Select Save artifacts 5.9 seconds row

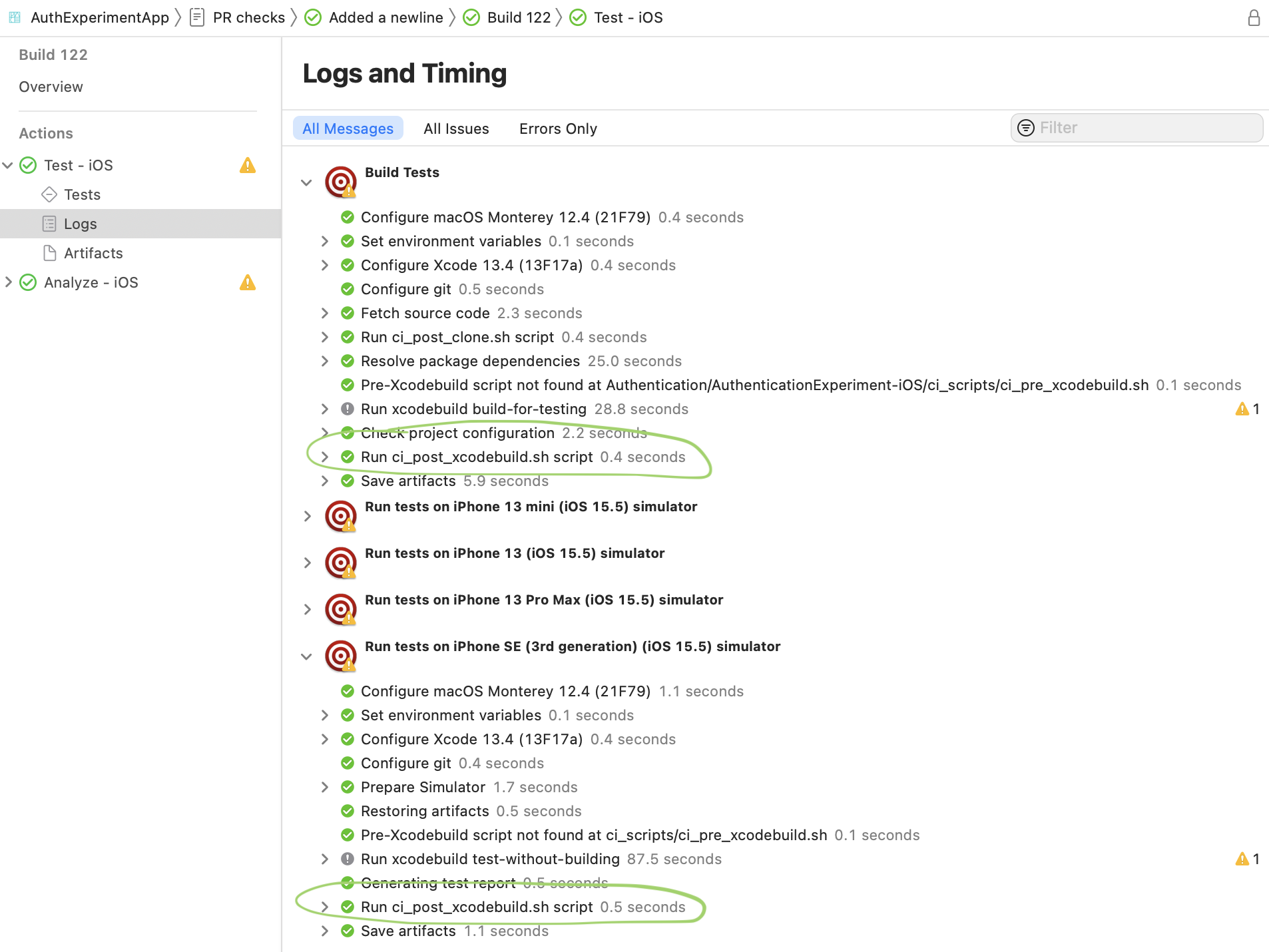pyautogui.click(x=455, y=481)
